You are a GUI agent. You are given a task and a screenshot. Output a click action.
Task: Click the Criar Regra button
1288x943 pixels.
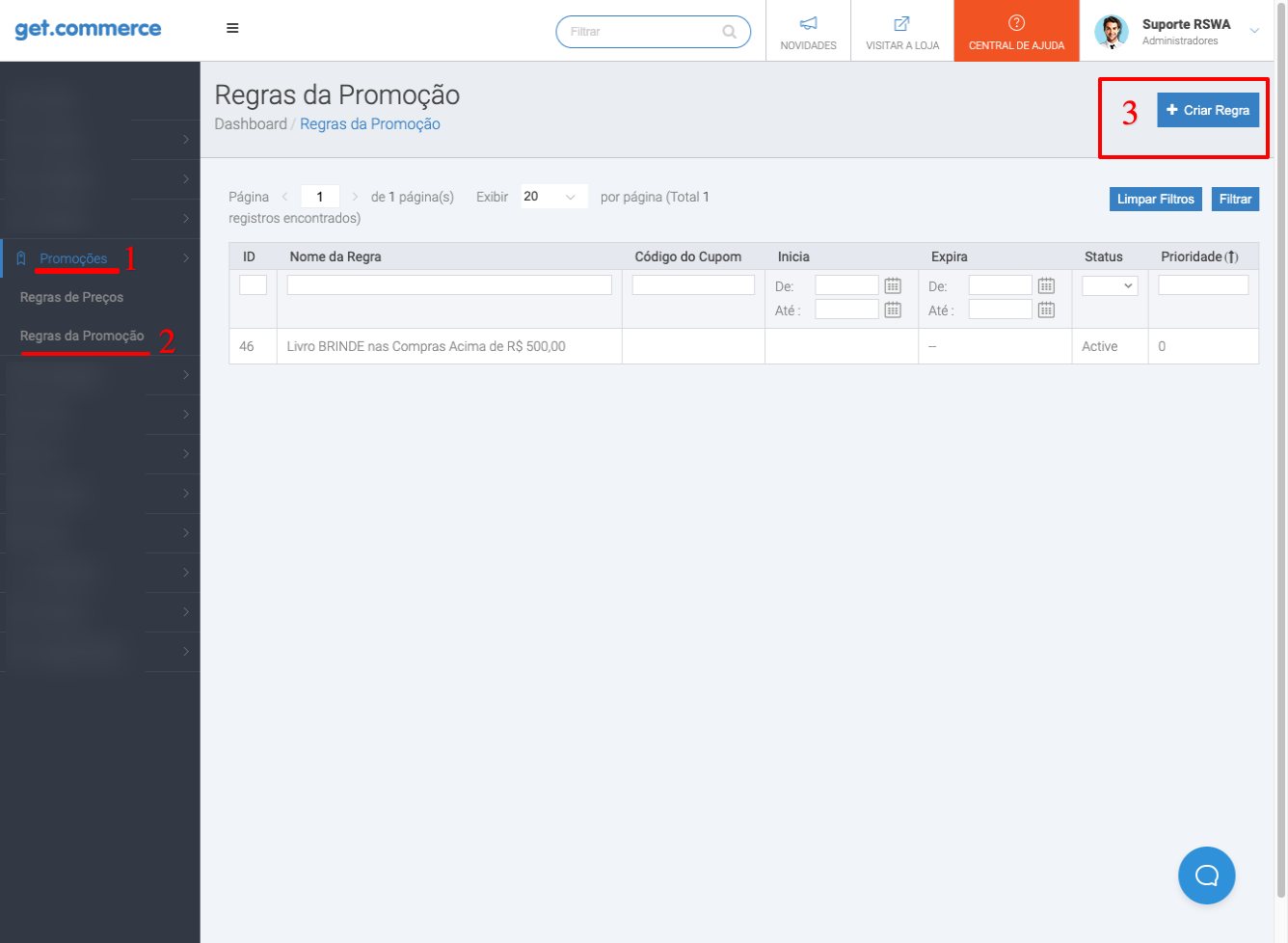tap(1207, 111)
